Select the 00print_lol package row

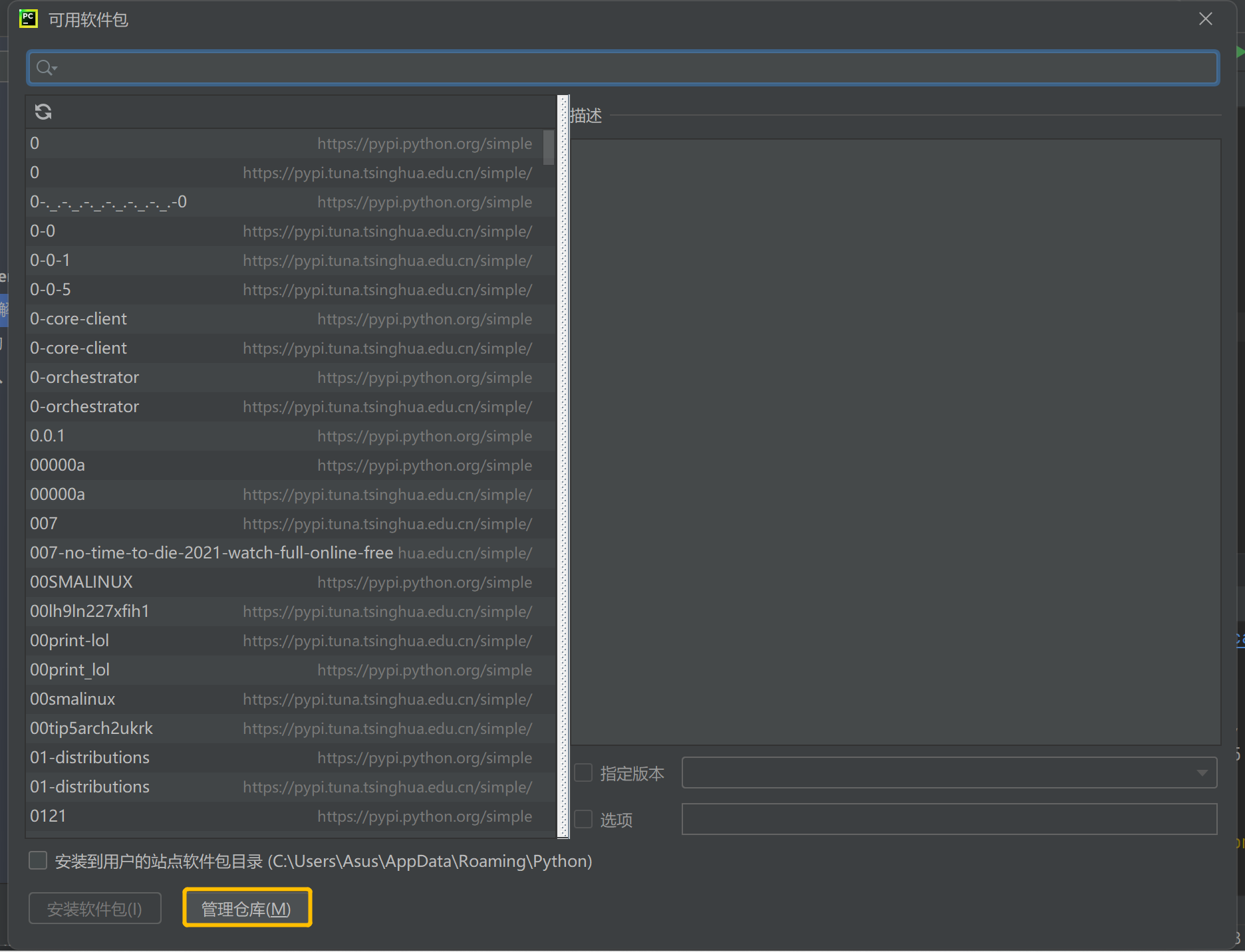click(x=291, y=670)
